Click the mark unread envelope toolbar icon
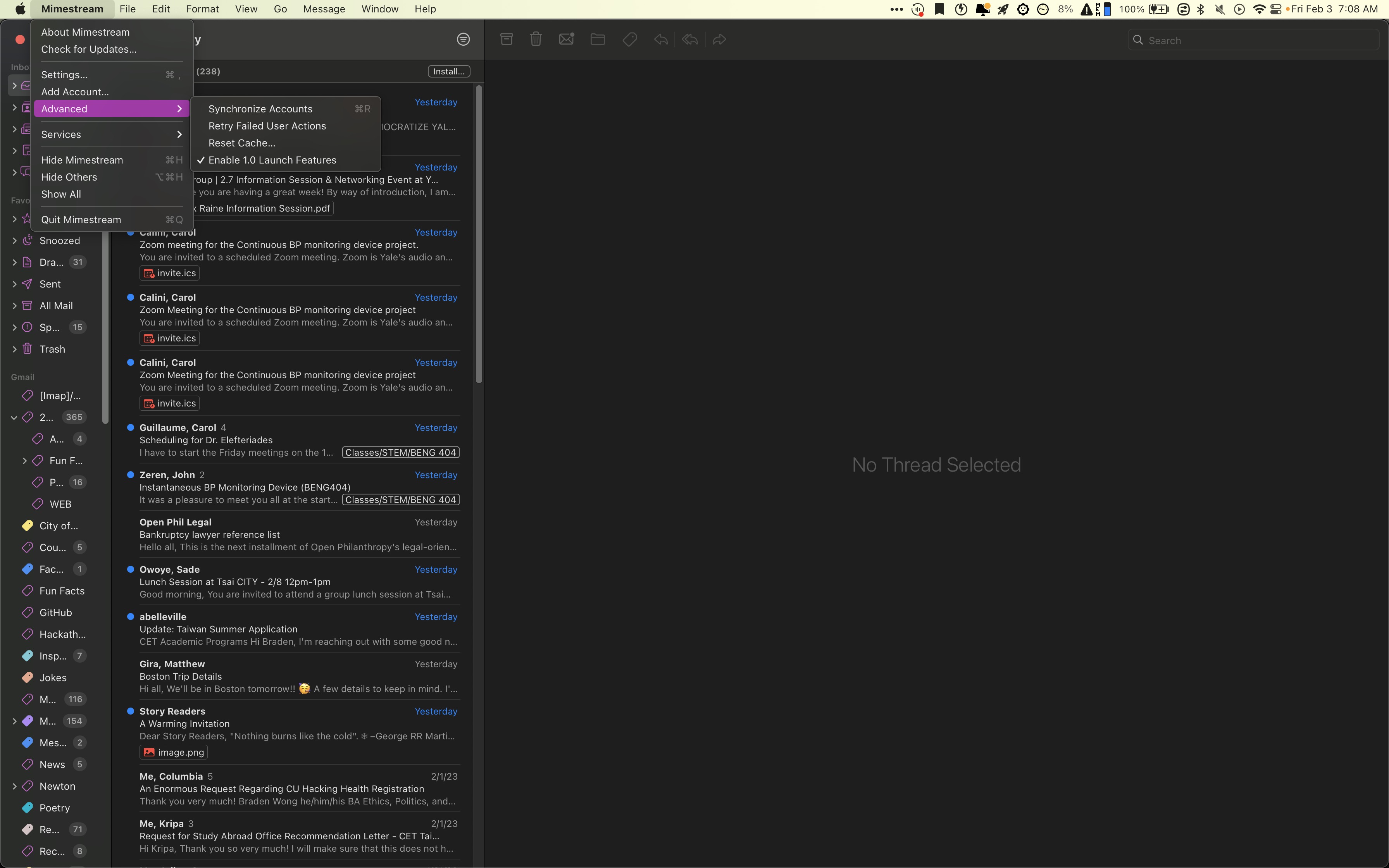The height and width of the screenshot is (868, 1389). tap(566, 39)
